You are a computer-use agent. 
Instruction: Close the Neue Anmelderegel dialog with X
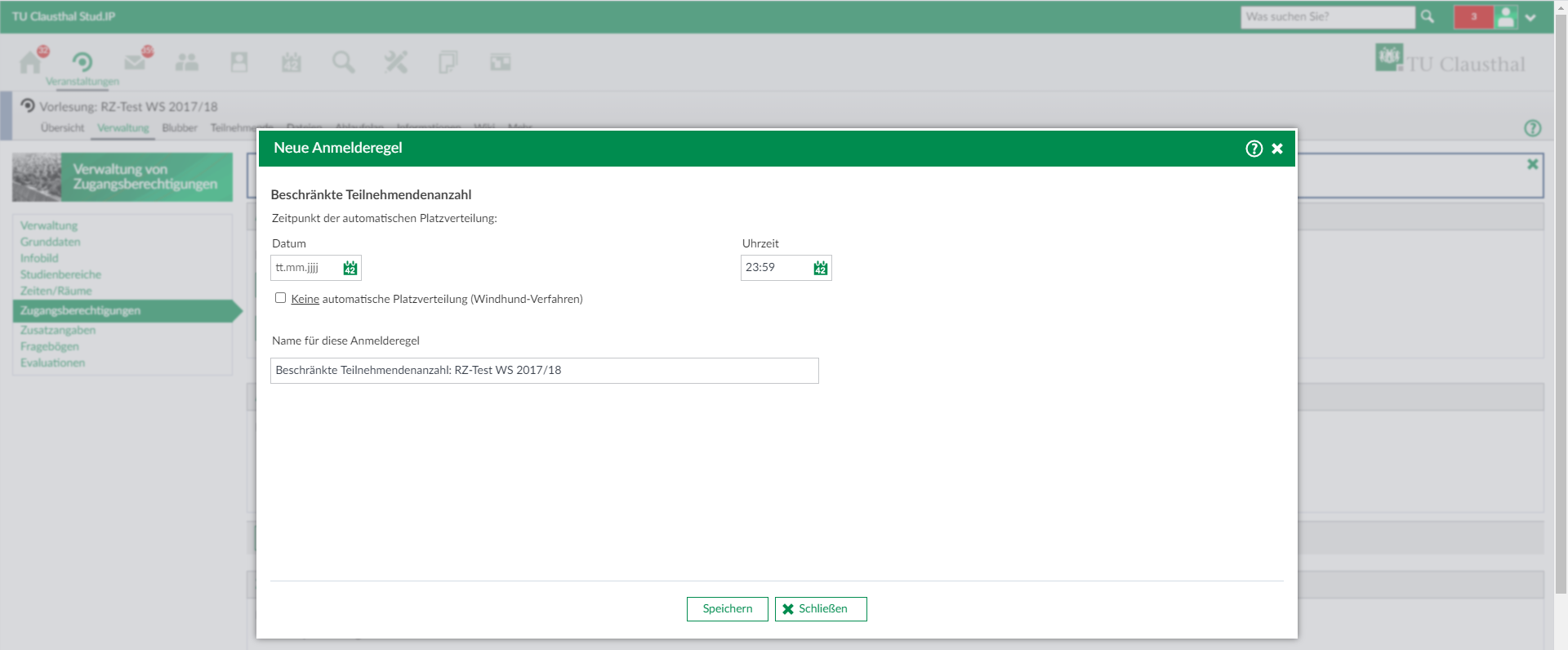tap(1277, 149)
